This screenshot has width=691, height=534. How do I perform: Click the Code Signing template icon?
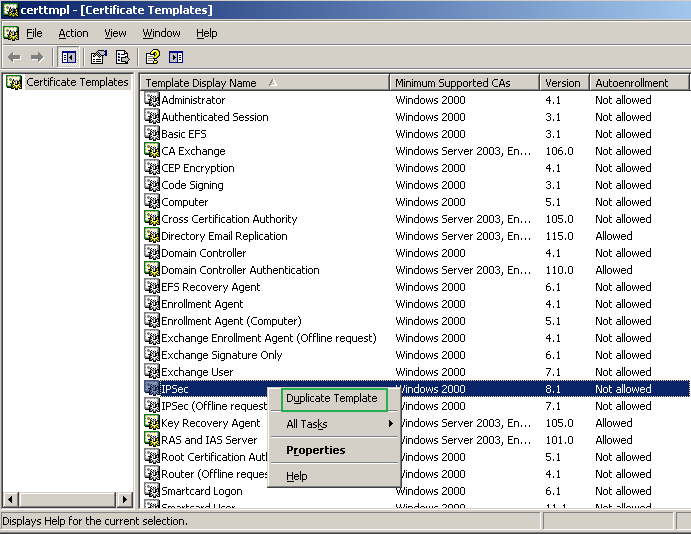tap(152, 184)
